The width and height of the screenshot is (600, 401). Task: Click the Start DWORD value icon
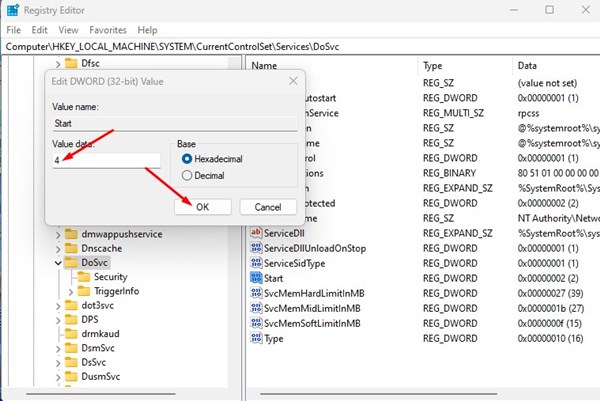point(256,277)
